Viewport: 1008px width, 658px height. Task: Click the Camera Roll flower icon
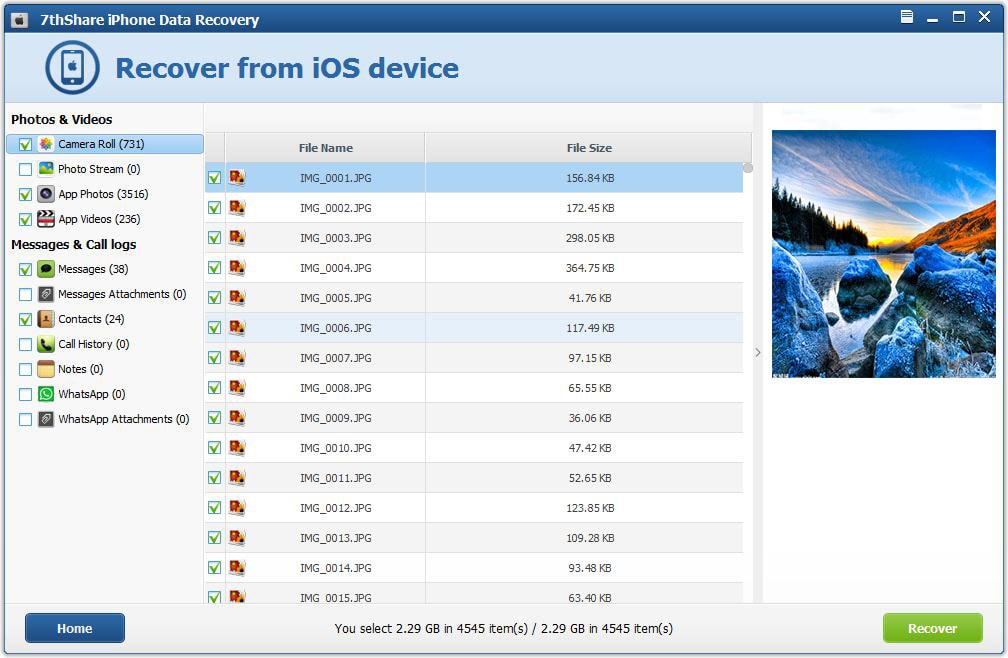[x=46, y=144]
